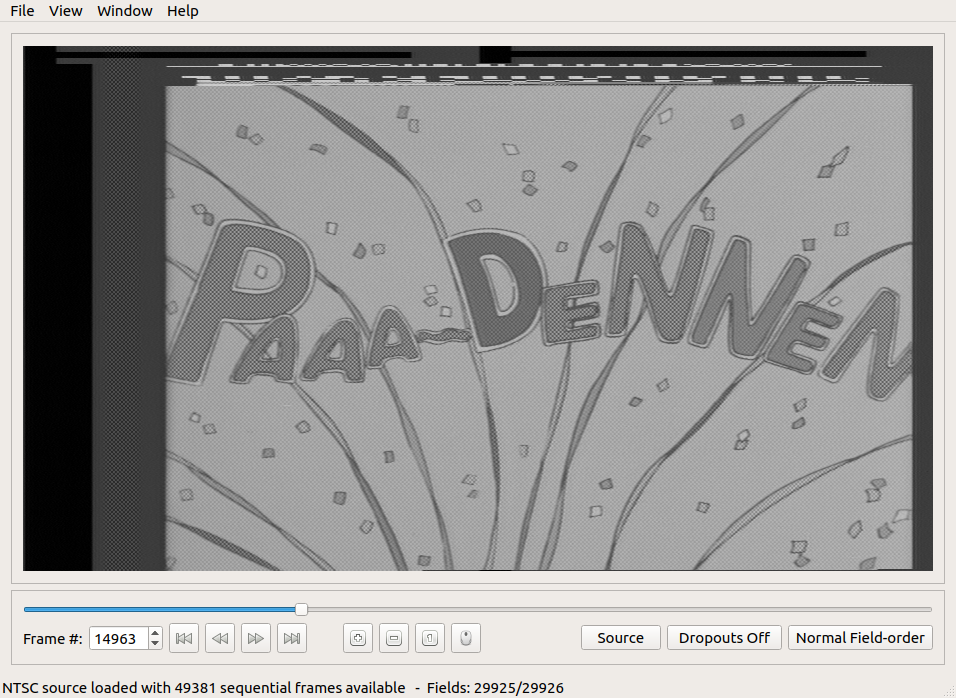This screenshot has width=956, height=698.
Task: Open the File menu
Action: pos(22,11)
